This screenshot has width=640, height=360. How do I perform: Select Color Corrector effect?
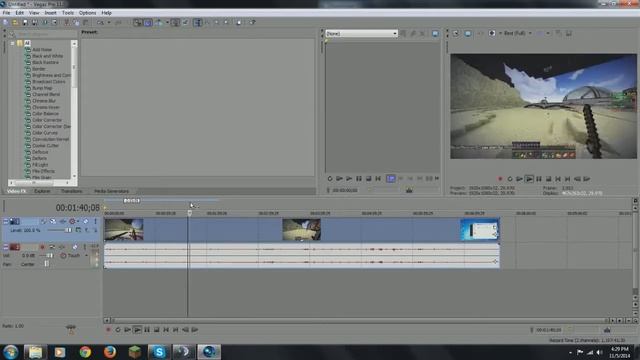[47, 120]
